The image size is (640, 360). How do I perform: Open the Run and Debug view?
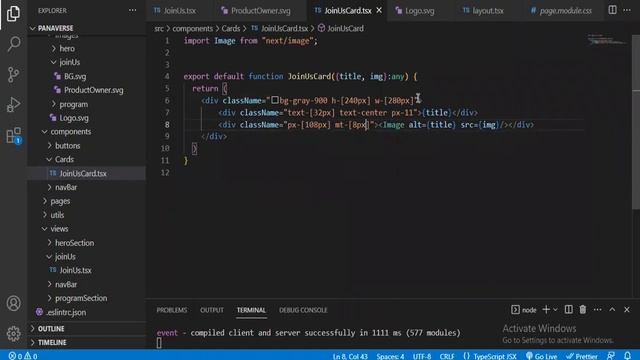coord(13,104)
